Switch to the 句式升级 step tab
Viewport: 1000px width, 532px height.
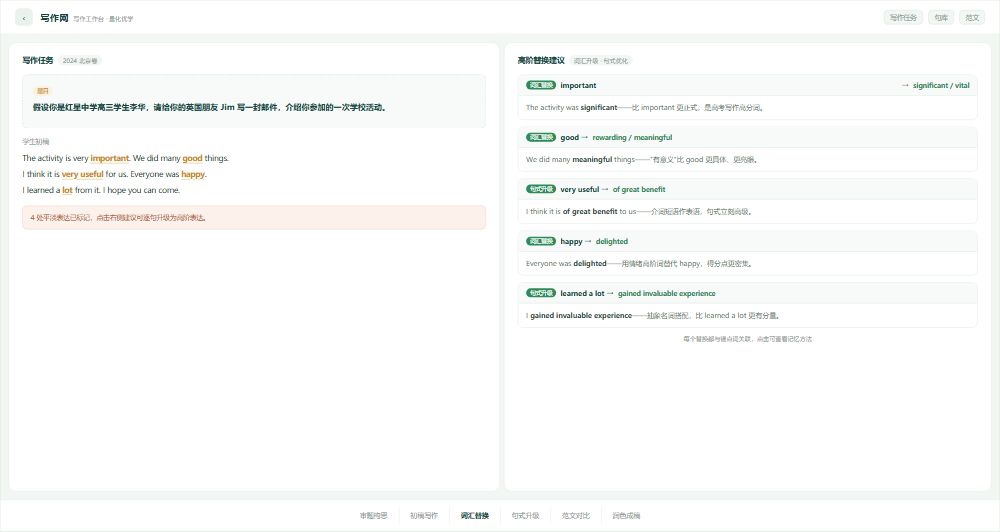click(525, 515)
